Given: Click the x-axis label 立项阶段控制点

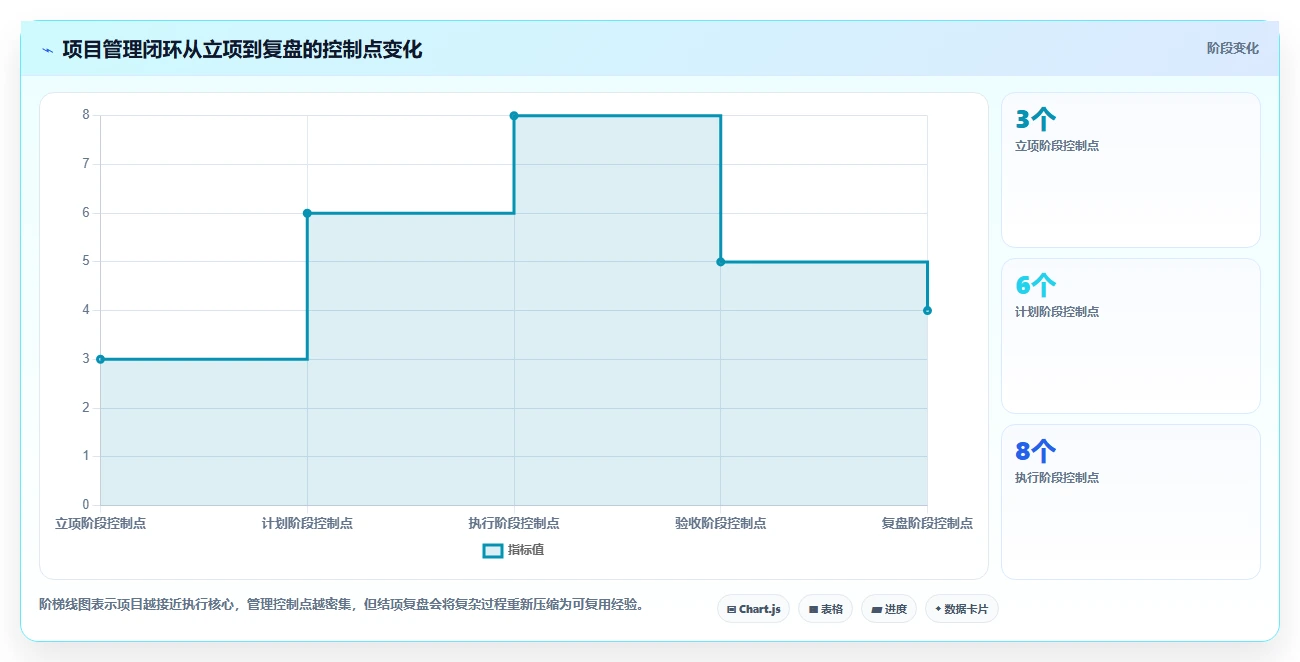Looking at the screenshot, I should pyautogui.click(x=100, y=523).
